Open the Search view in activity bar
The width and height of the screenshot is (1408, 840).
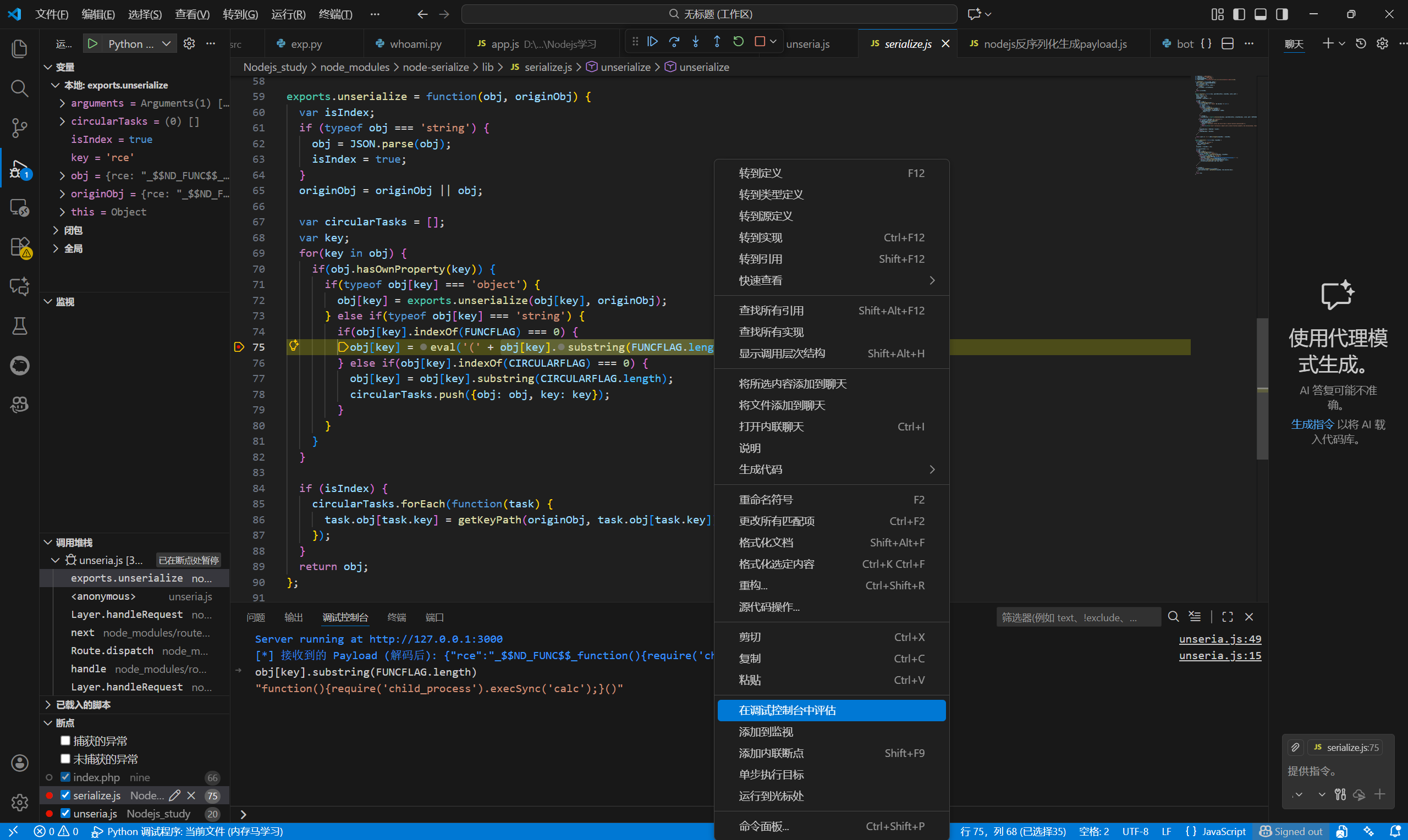pyautogui.click(x=19, y=89)
